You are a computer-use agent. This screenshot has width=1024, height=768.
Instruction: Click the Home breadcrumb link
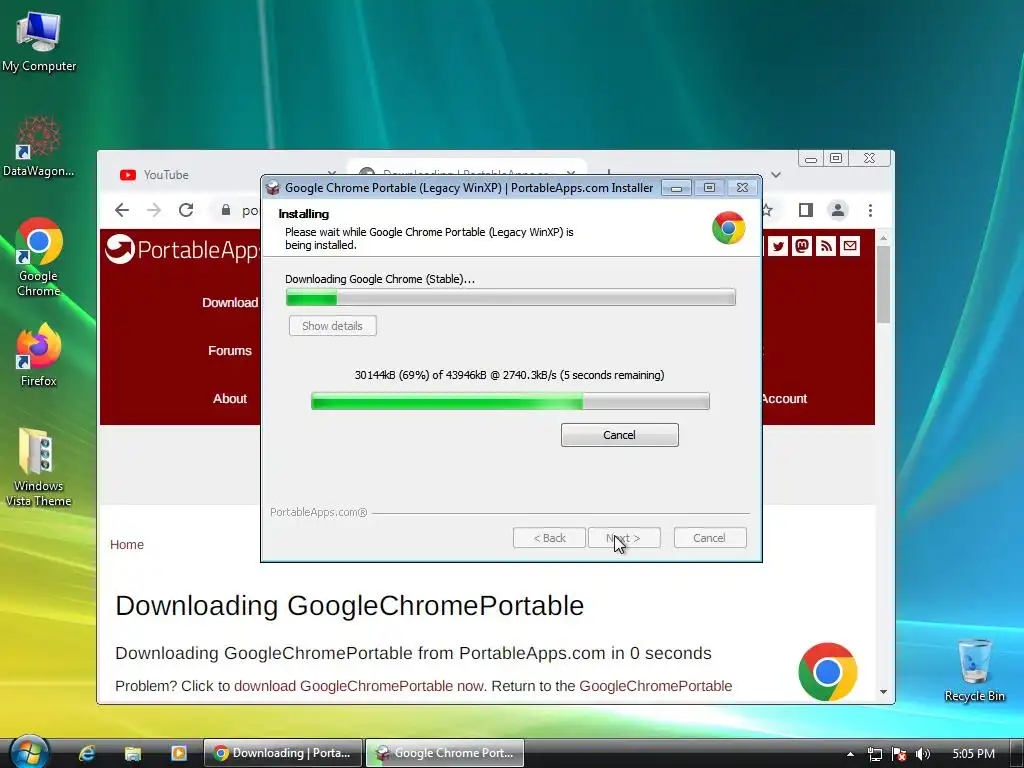click(127, 545)
